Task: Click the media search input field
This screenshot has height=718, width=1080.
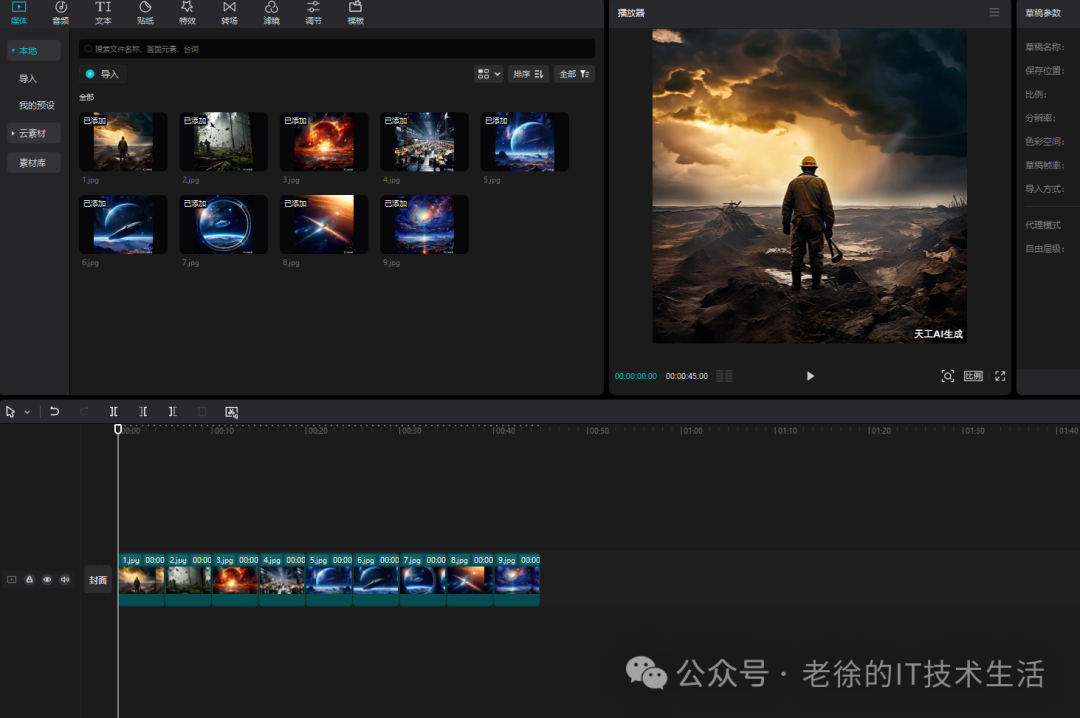Action: (x=337, y=49)
